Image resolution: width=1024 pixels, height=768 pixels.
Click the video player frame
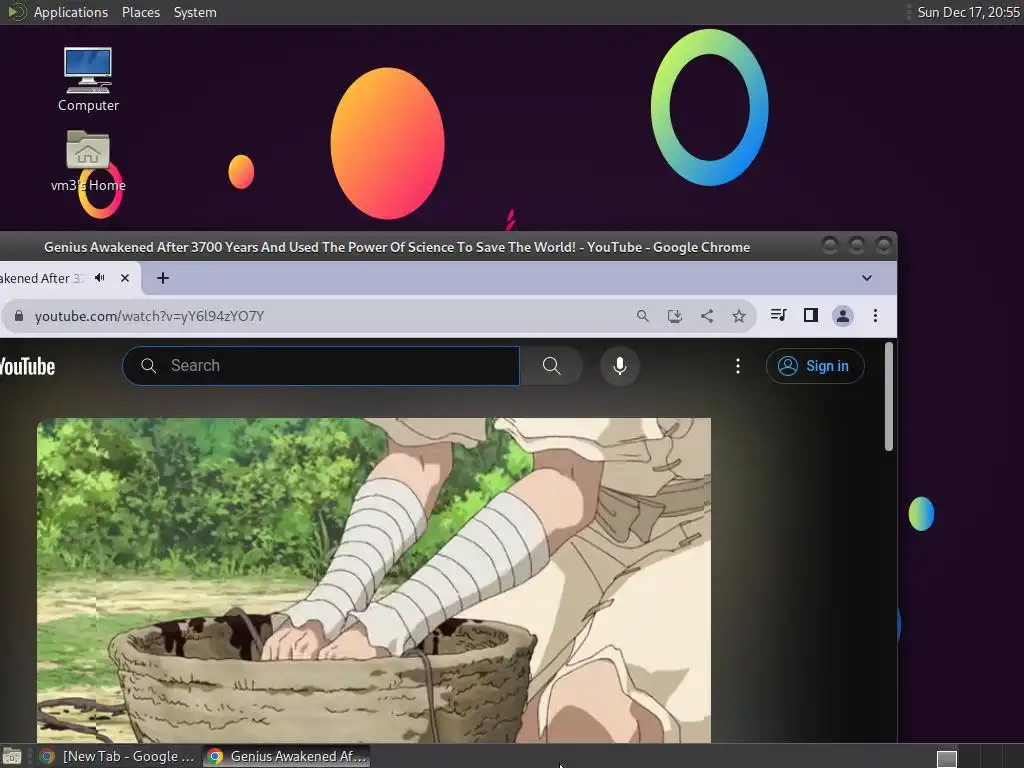[374, 580]
